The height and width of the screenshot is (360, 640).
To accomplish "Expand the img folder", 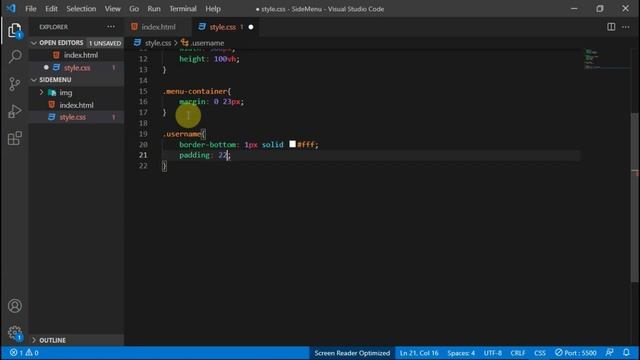I will 41,93.
